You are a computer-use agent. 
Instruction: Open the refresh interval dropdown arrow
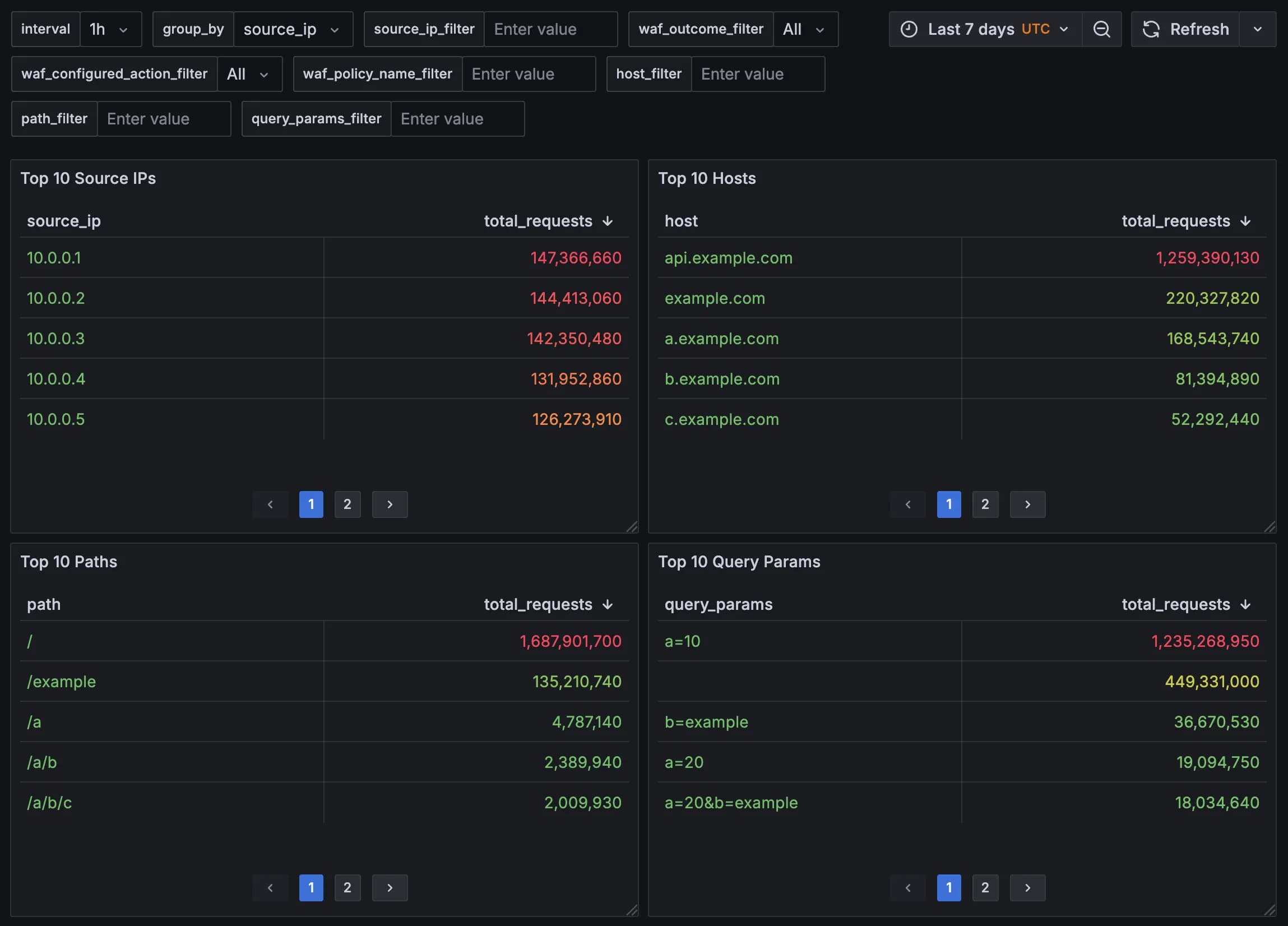(x=1257, y=29)
